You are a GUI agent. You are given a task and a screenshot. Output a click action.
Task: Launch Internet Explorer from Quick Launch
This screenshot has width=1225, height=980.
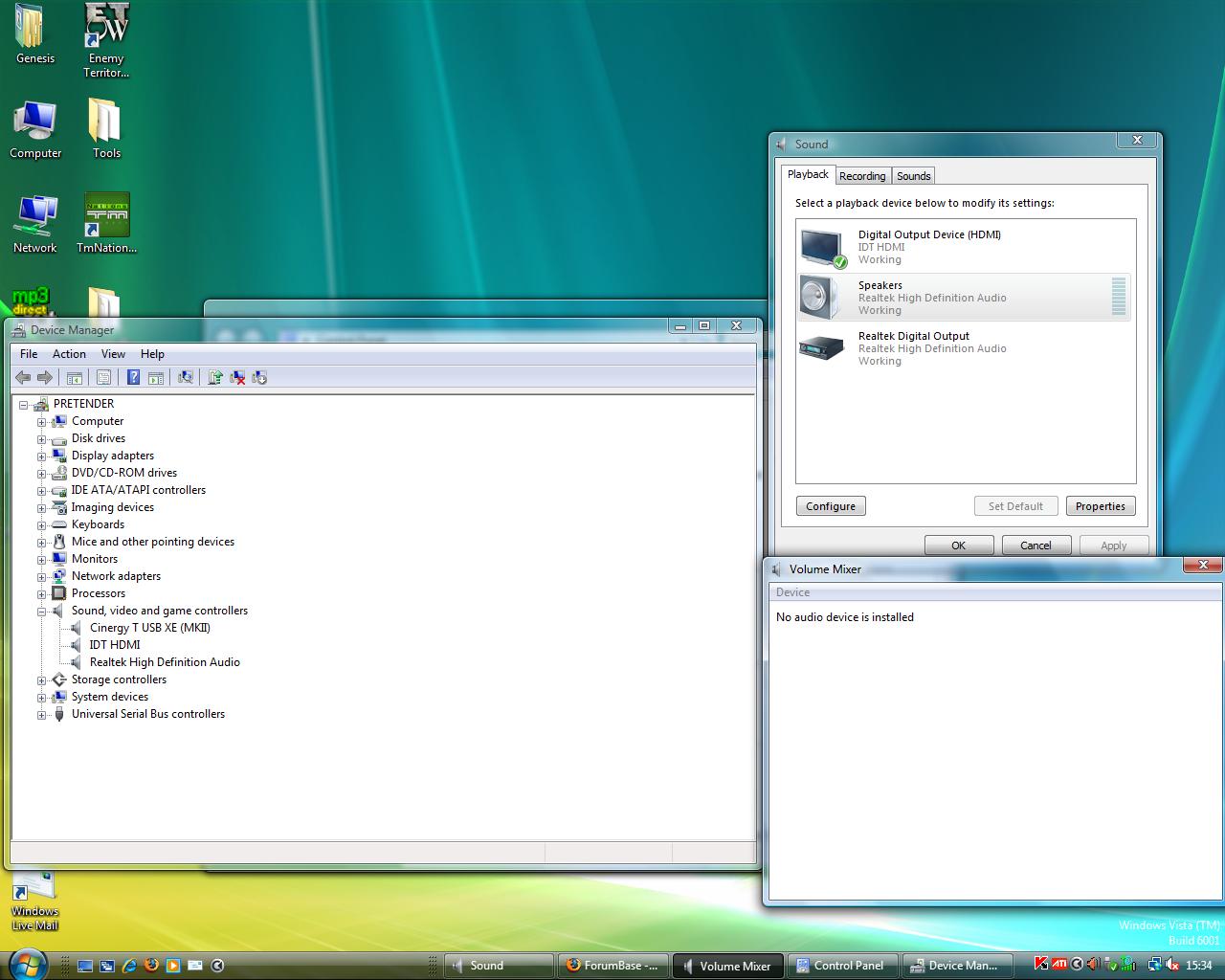(x=129, y=965)
